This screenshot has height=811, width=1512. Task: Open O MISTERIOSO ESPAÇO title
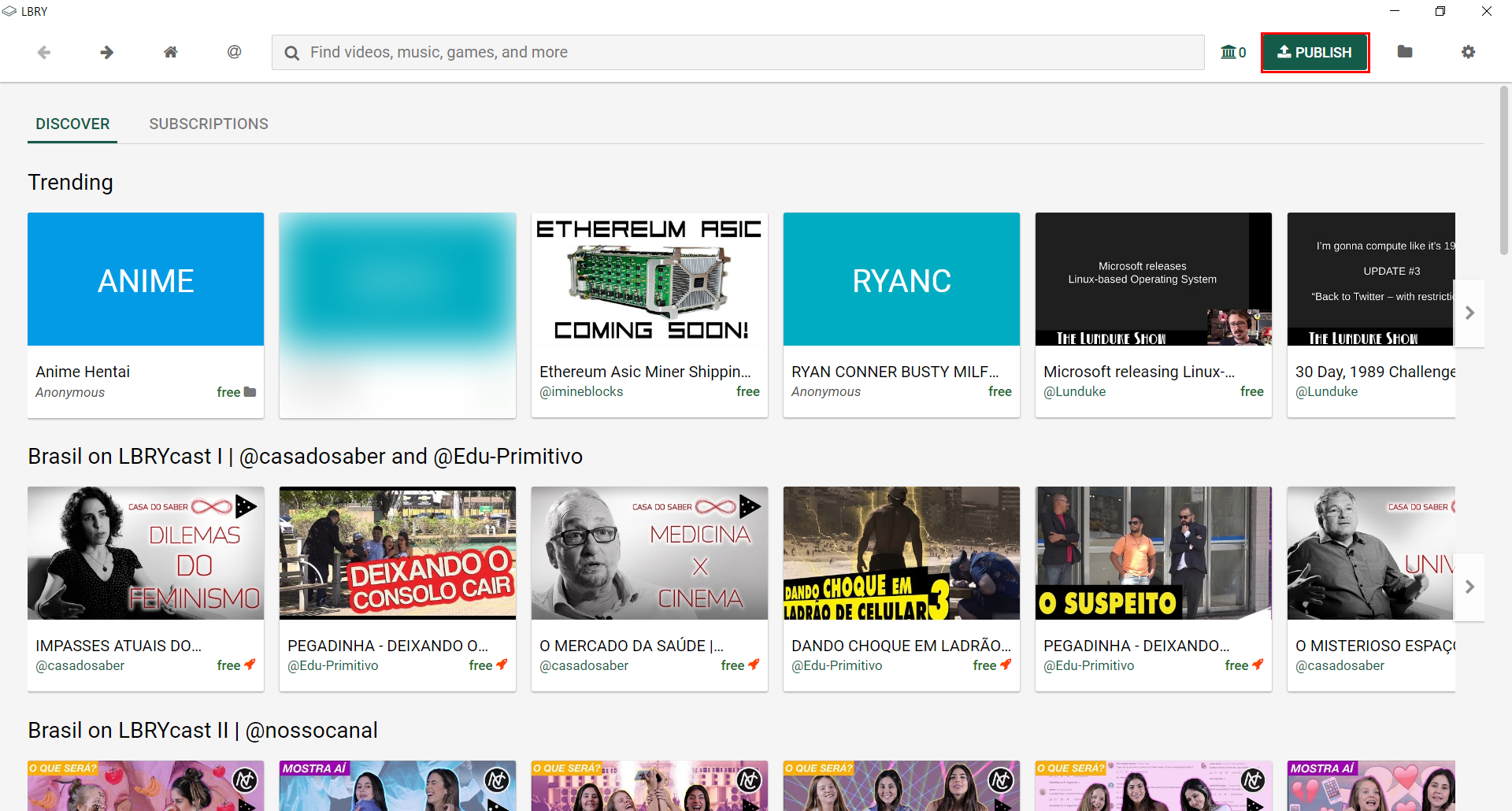(1375, 646)
